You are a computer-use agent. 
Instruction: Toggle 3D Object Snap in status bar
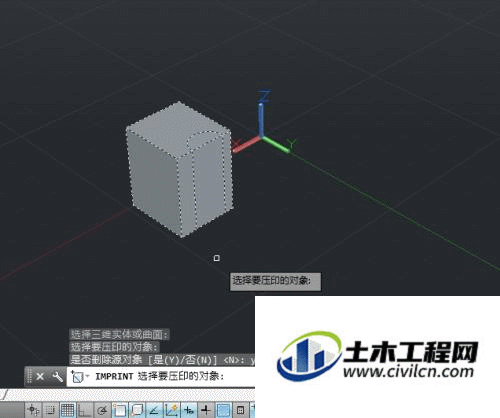137,410
